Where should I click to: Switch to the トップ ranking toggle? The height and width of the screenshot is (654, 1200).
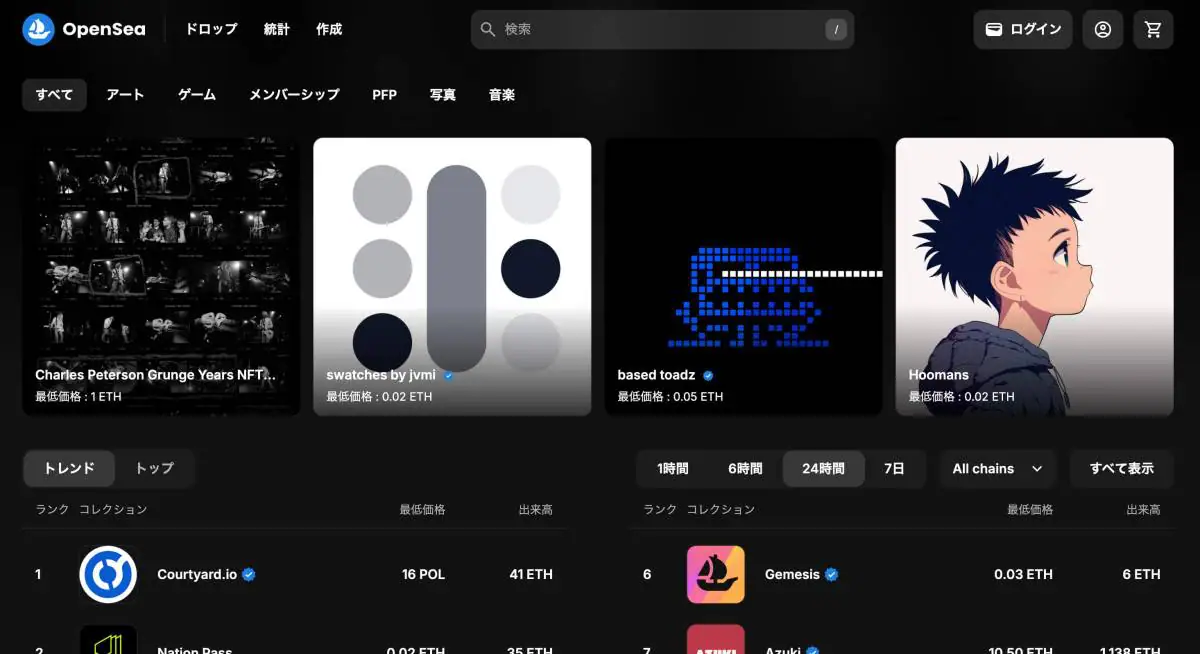tap(154, 468)
